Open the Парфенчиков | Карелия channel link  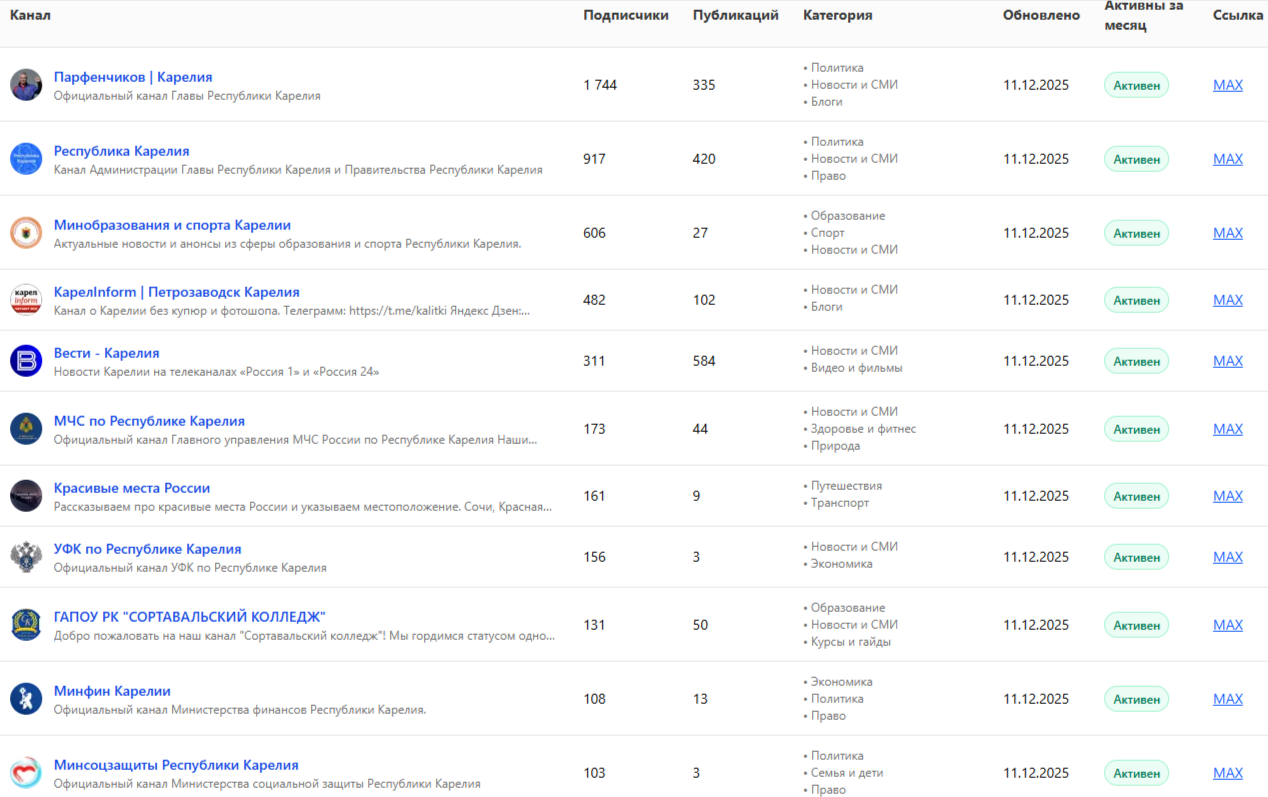click(x=133, y=77)
